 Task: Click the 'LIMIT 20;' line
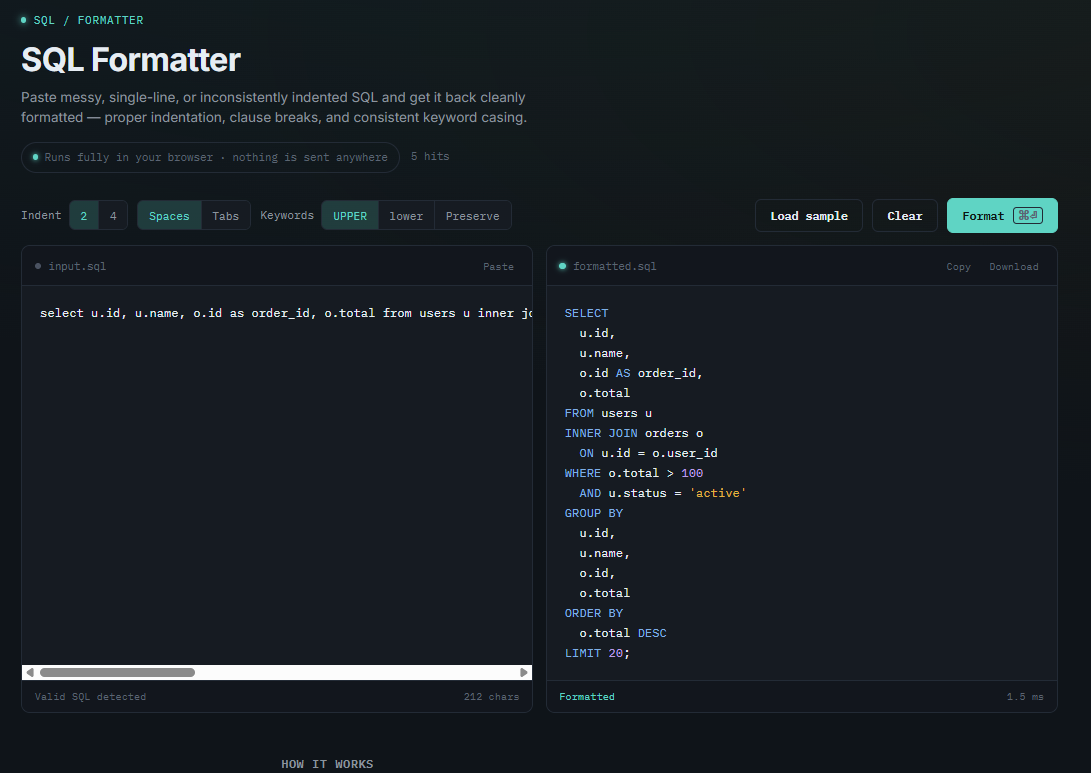[x=597, y=653]
